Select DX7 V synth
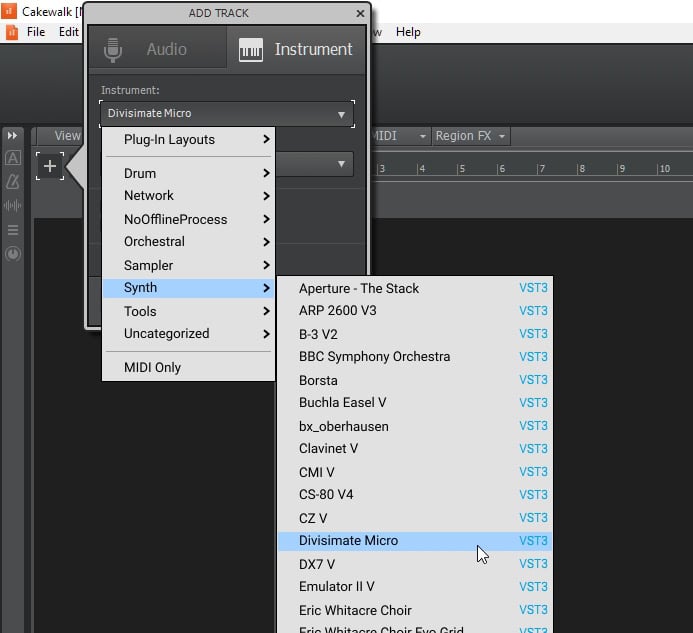 tap(415, 564)
